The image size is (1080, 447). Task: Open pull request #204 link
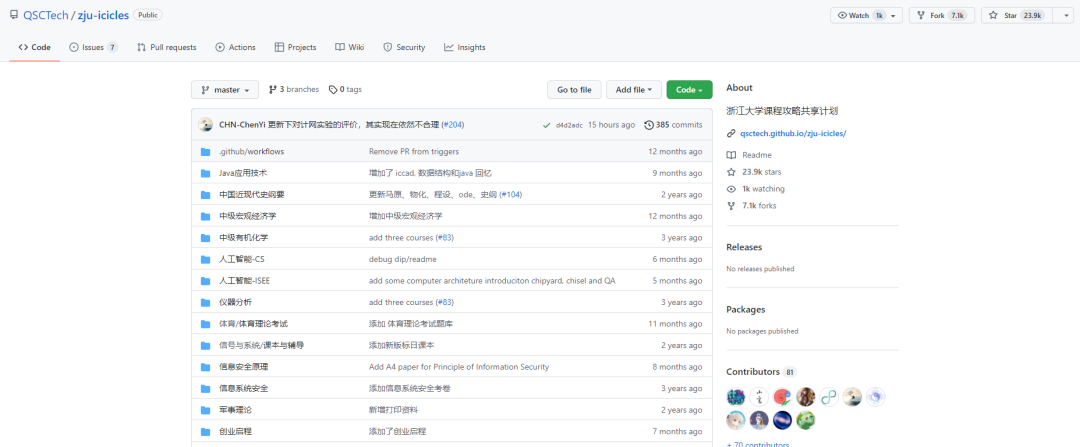click(x=453, y=125)
